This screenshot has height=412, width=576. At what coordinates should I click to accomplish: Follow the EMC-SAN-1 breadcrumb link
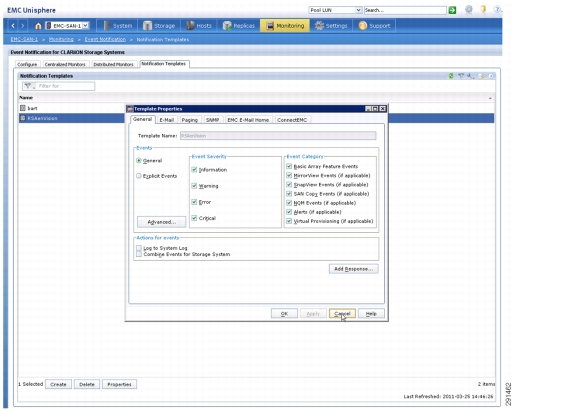coord(24,39)
